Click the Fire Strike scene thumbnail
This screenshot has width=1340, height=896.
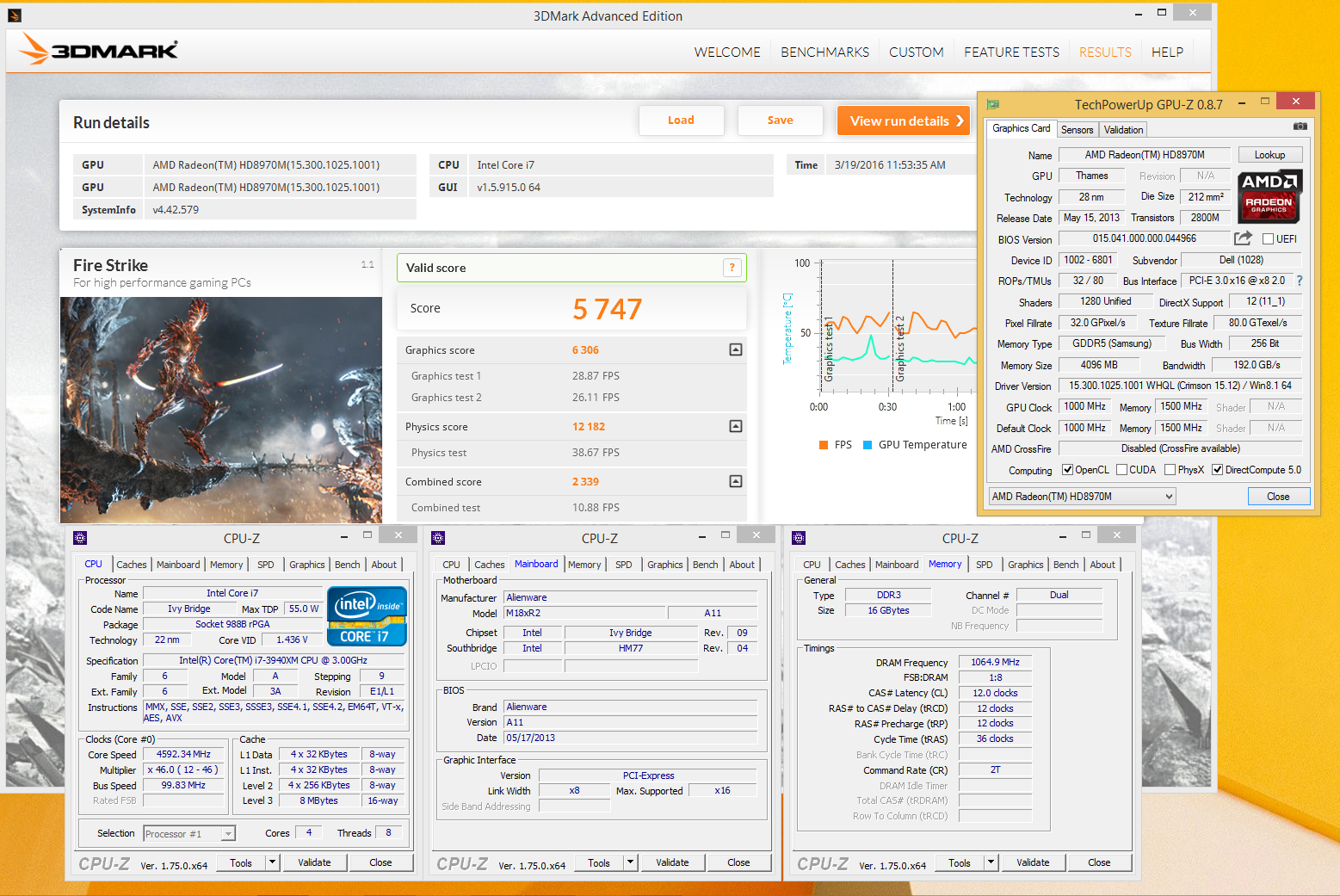[x=221, y=410]
